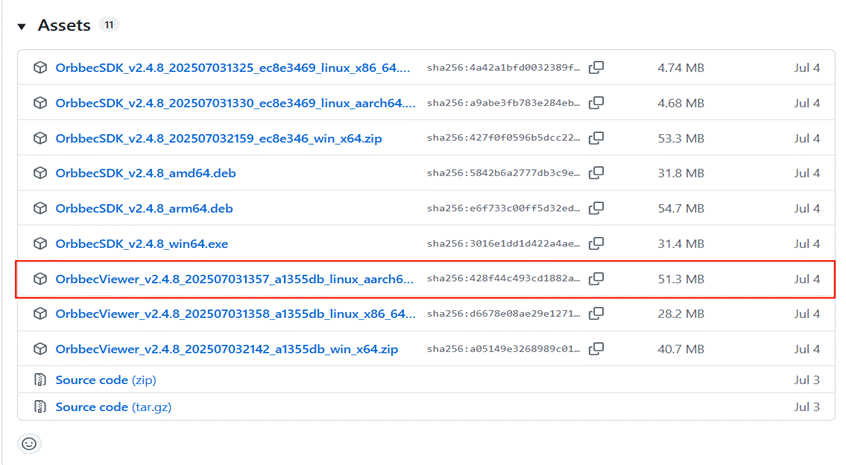Download OrbbecSDK linux_aarch64 asset
The height and width of the screenshot is (465, 846).
pos(236,103)
